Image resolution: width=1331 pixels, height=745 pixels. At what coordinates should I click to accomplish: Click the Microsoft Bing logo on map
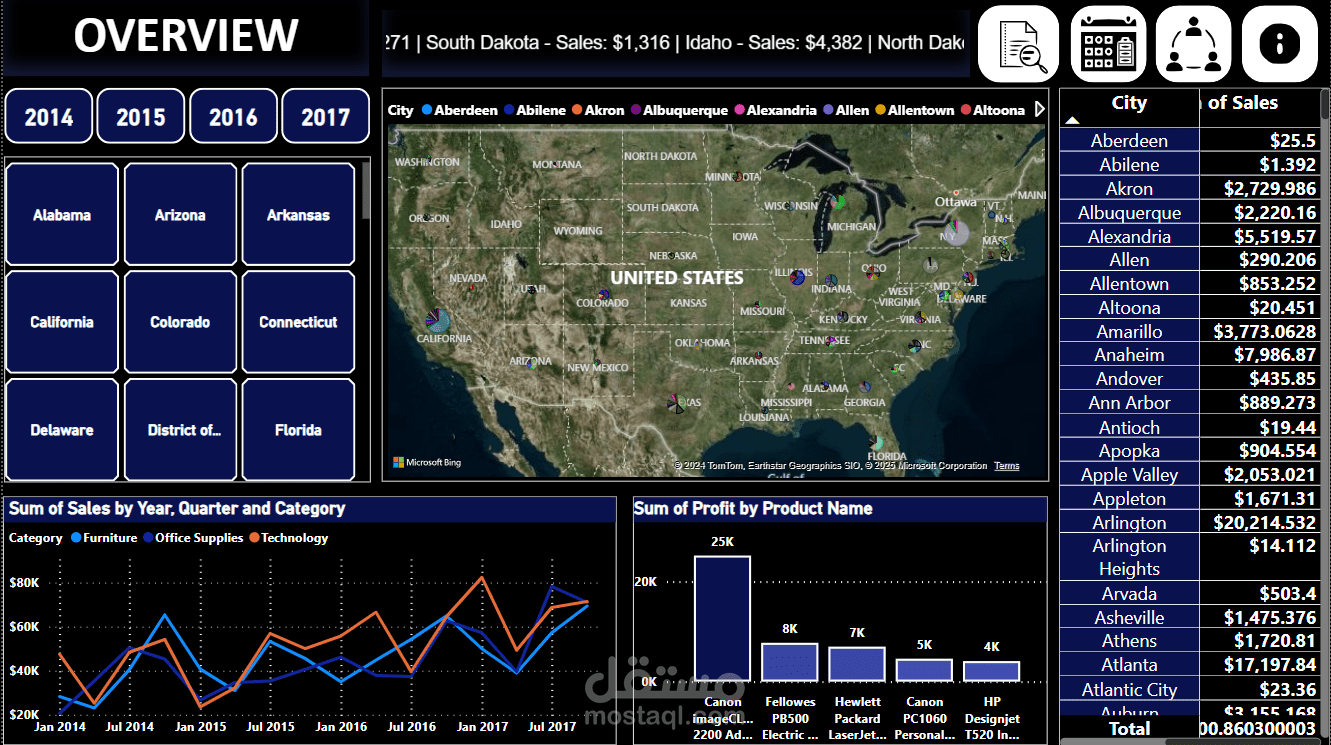click(x=426, y=462)
